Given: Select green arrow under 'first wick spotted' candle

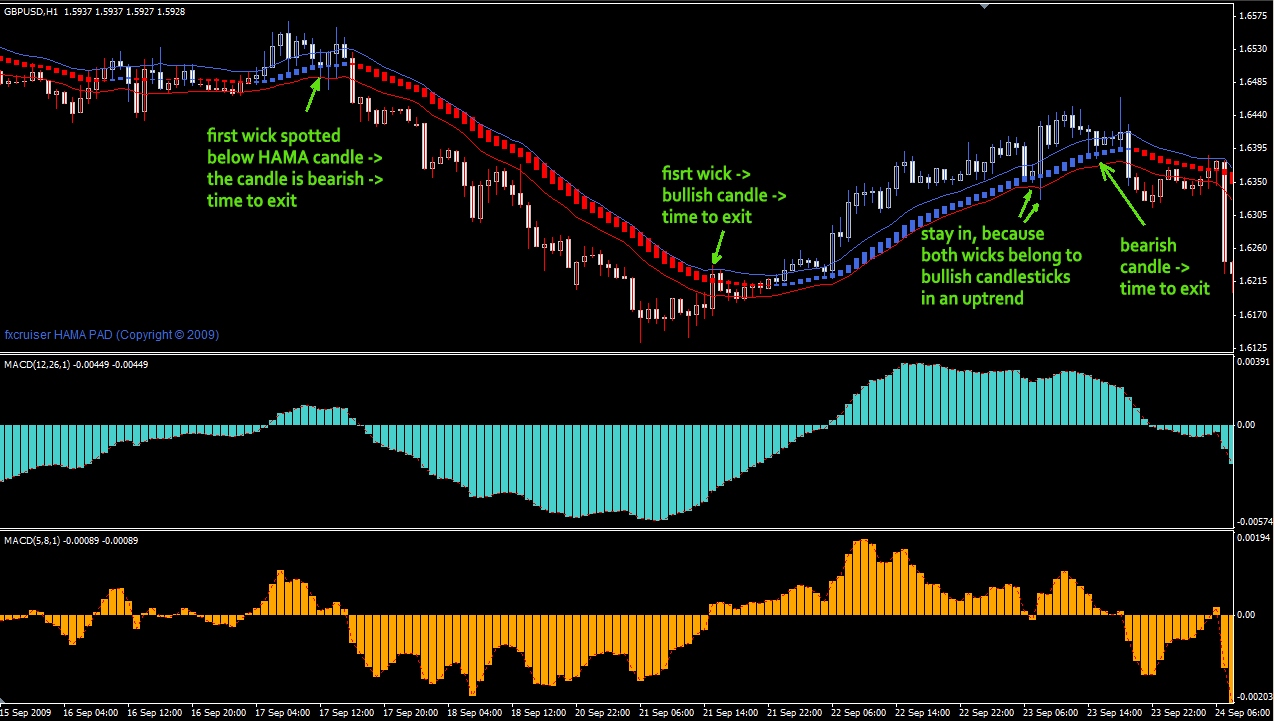Looking at the screenshot, I should 314,94.
